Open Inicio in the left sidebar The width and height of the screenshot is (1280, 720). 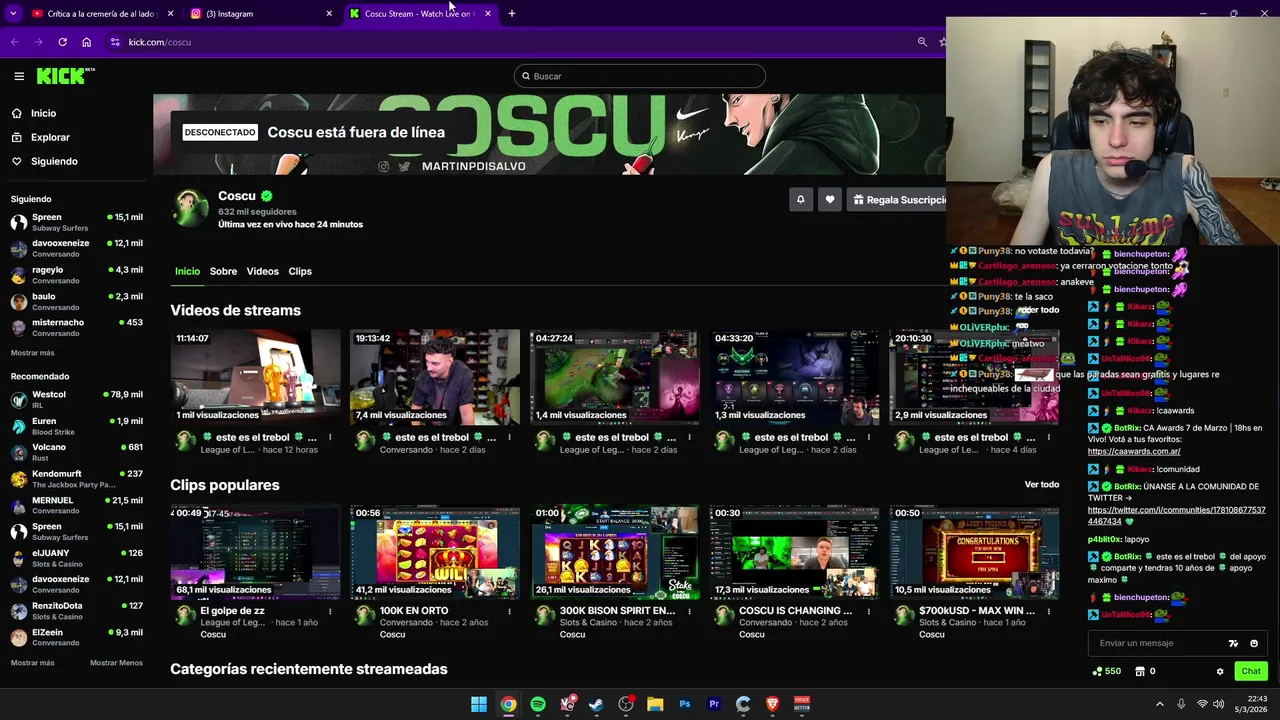point(43,113)
